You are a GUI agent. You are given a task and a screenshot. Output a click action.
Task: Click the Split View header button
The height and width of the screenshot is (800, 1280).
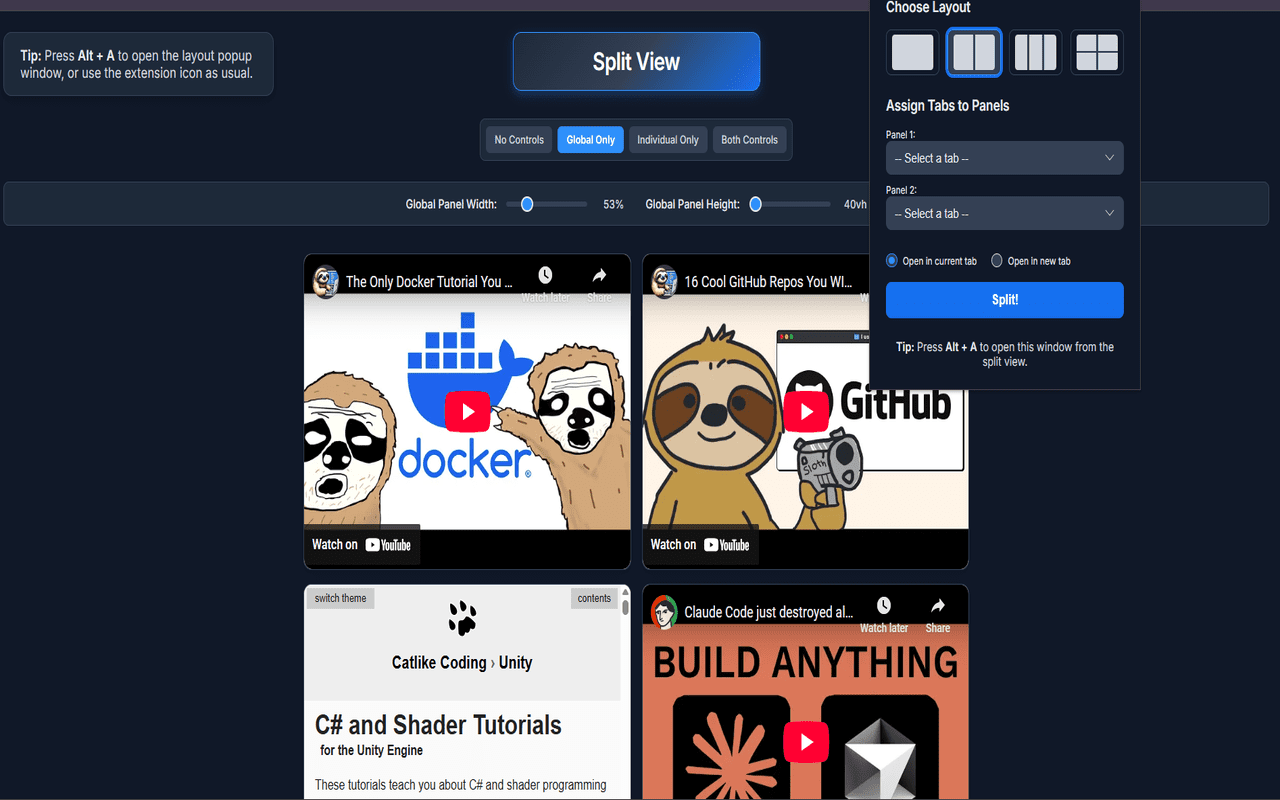pos(636,62)
